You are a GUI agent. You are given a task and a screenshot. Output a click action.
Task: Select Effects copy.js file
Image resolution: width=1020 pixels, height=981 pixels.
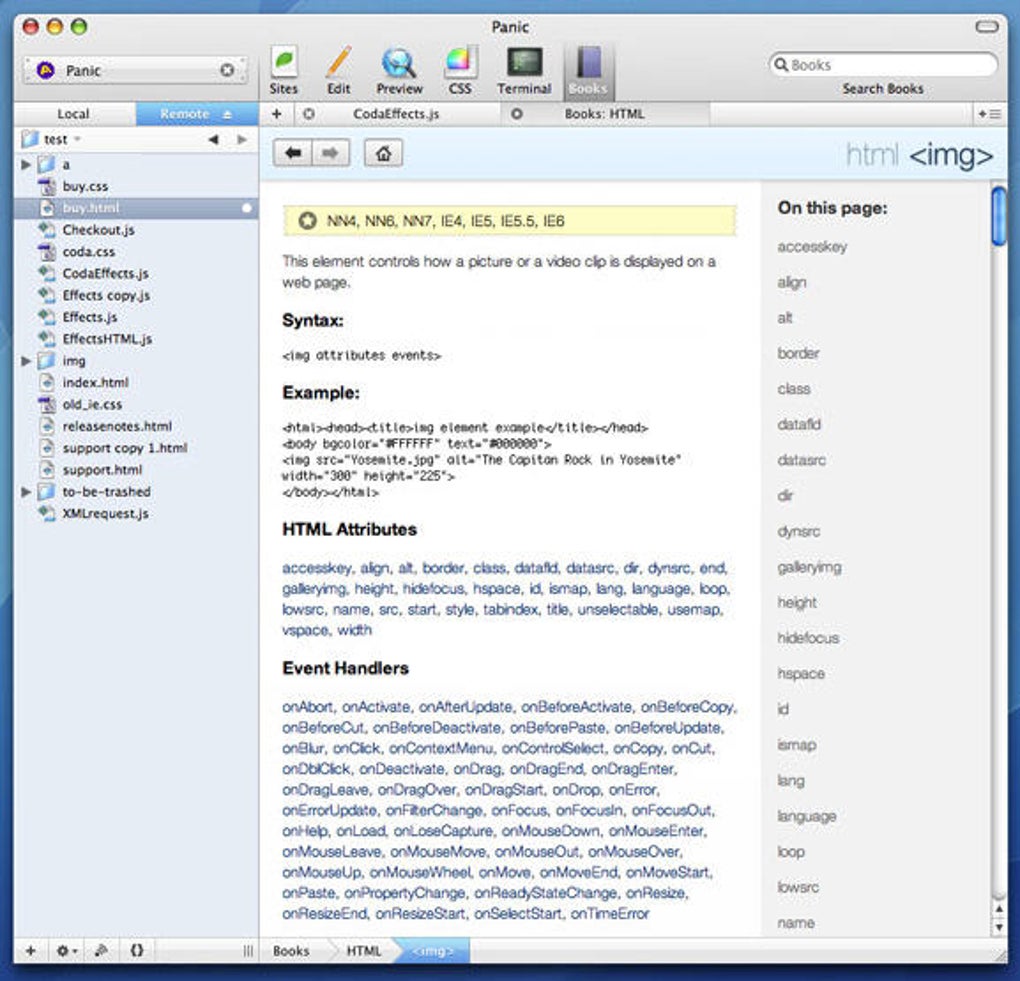pyautogui.click(x=136, y=295)
